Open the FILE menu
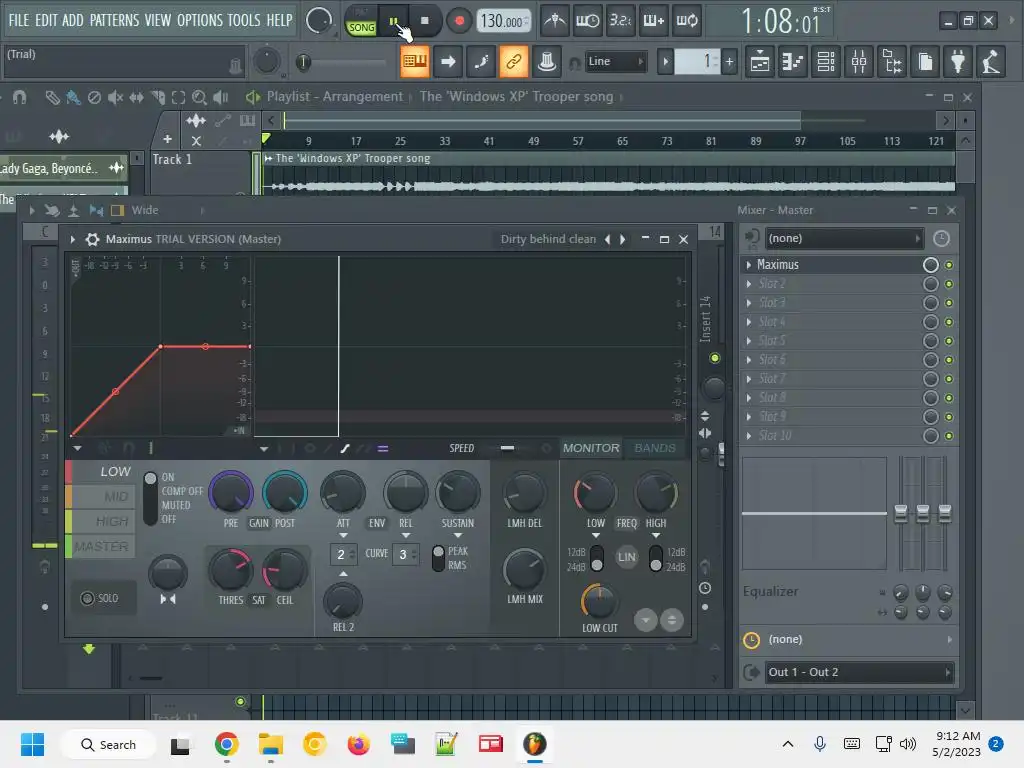Viewport: 1024px width, 768px height. click(x=19, y=20)
